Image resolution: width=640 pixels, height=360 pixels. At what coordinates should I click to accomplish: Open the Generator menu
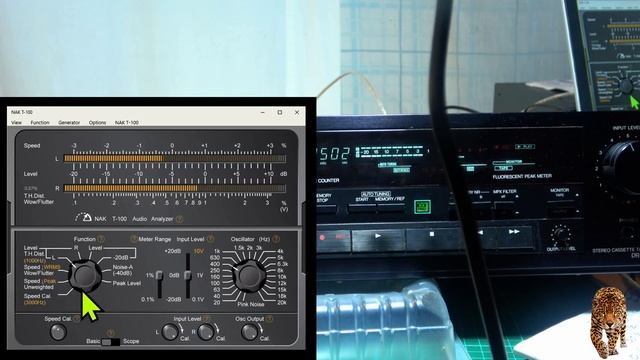(x=69, y=122)
